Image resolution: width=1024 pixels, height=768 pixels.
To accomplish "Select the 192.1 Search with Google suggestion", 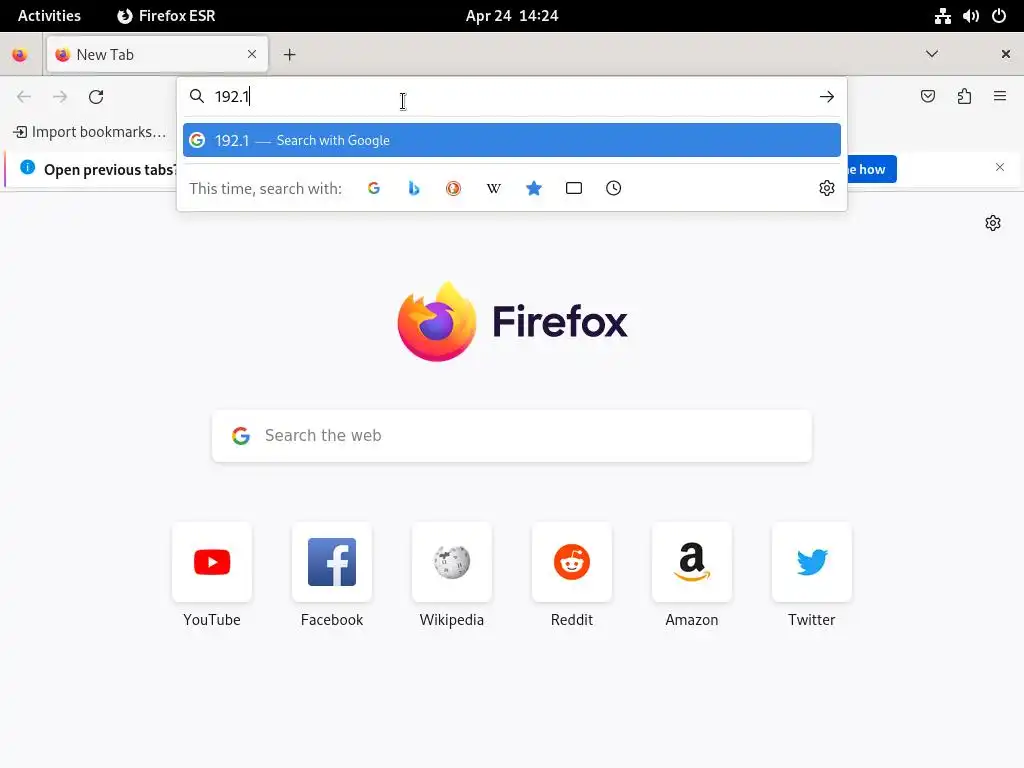I will [x=512, y=140].
